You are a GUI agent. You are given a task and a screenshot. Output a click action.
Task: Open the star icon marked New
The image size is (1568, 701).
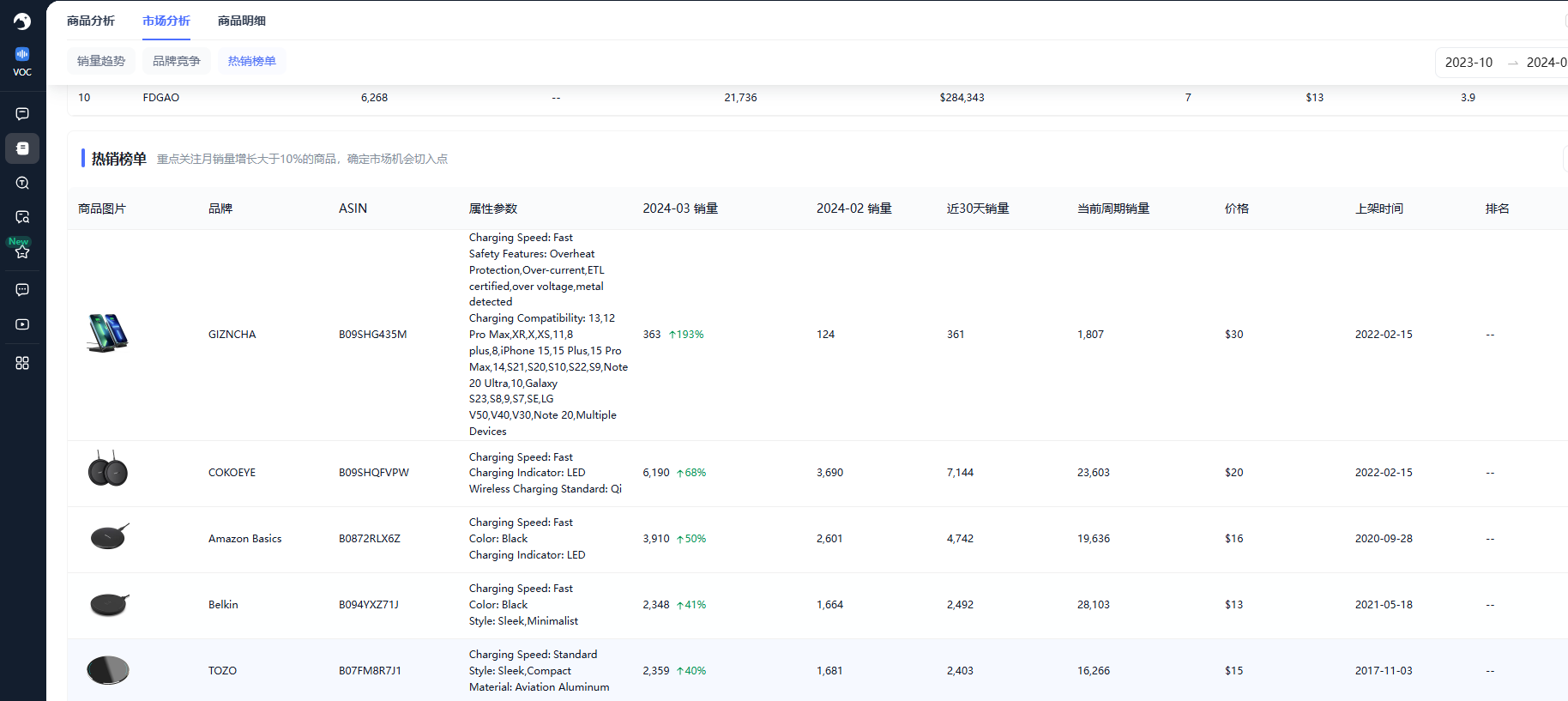click(x=22, y=251)
